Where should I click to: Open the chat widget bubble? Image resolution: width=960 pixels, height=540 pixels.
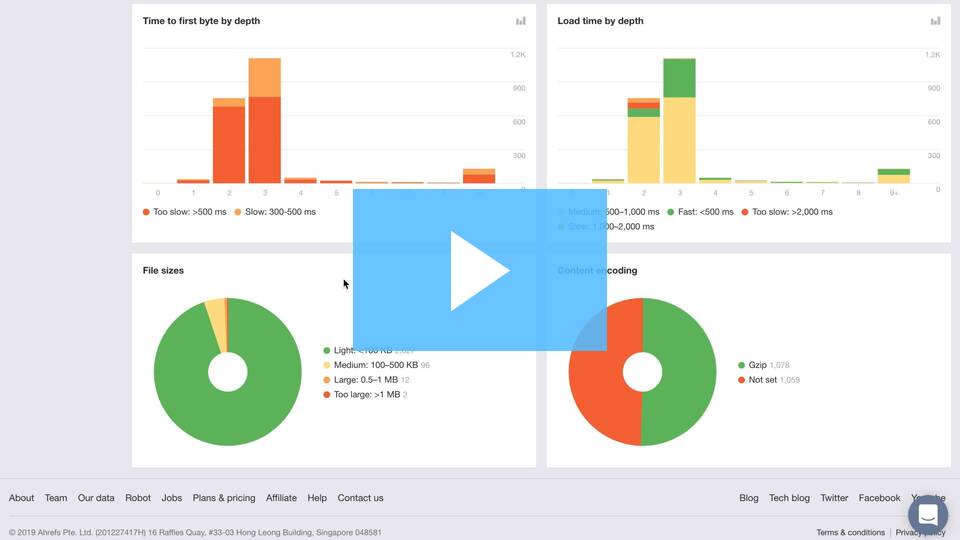pyautogui.click(x=928, y=515)
